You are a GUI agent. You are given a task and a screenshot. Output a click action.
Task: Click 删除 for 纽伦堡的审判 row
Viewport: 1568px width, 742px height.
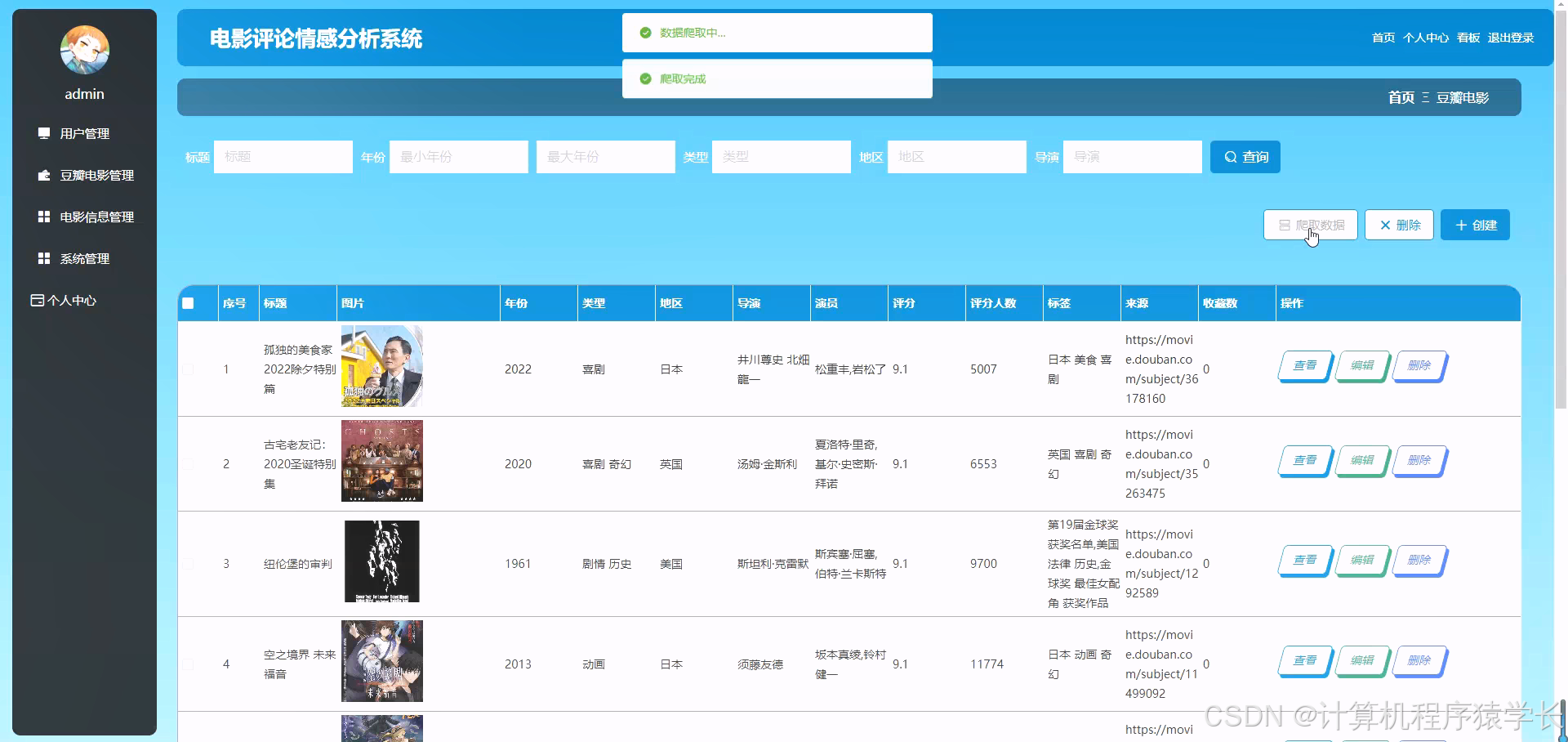pyautogui.click(x=1419, y=560)
